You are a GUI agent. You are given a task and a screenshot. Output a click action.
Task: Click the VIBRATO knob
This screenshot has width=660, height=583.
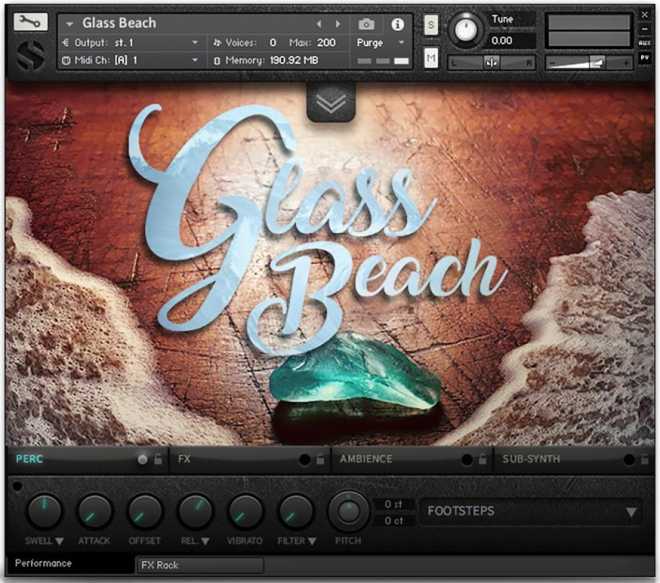[x=245, y=511]
